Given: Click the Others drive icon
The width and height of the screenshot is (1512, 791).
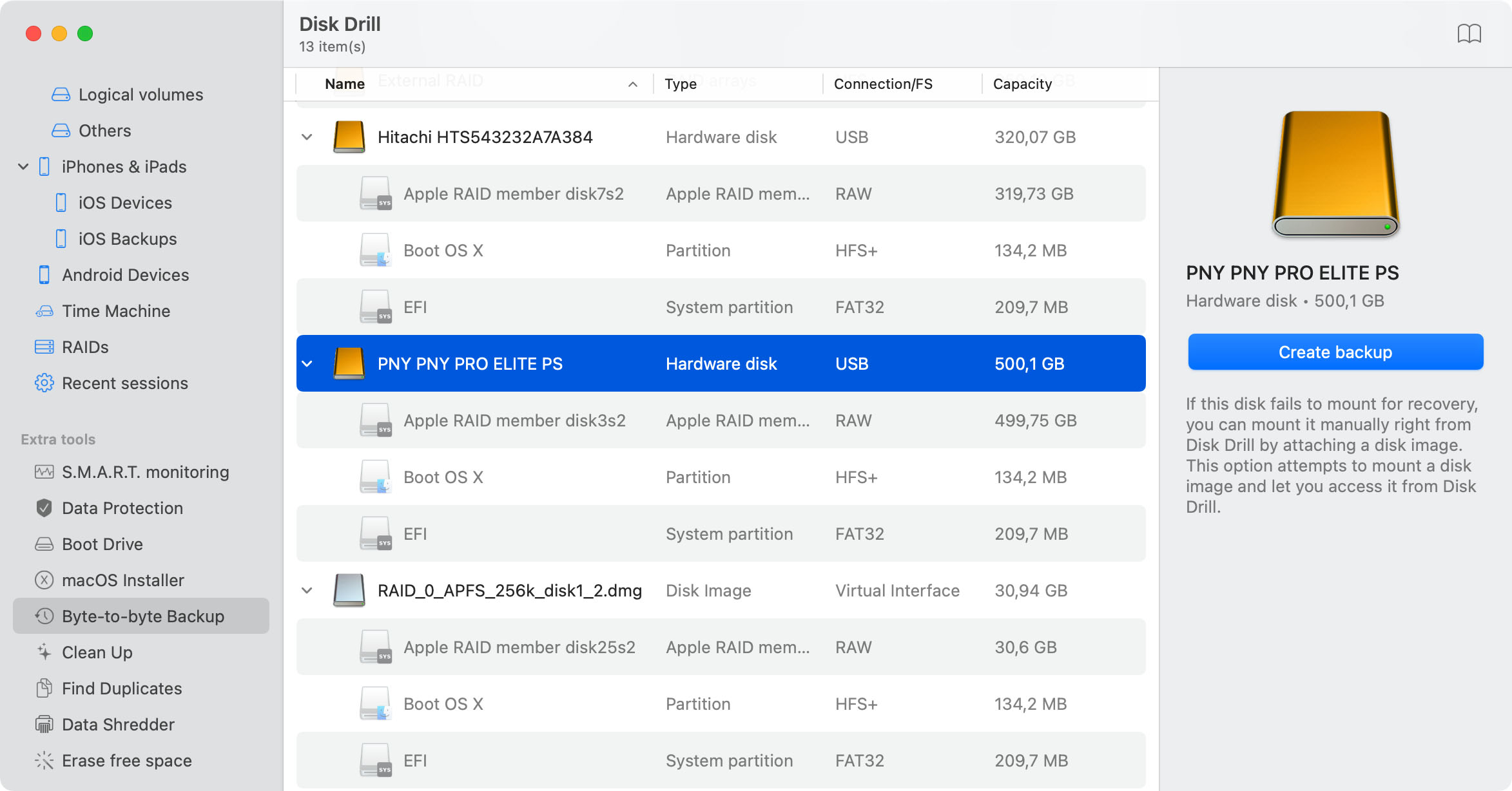Looking at the screenshot, I should click(x=61, y=131).
